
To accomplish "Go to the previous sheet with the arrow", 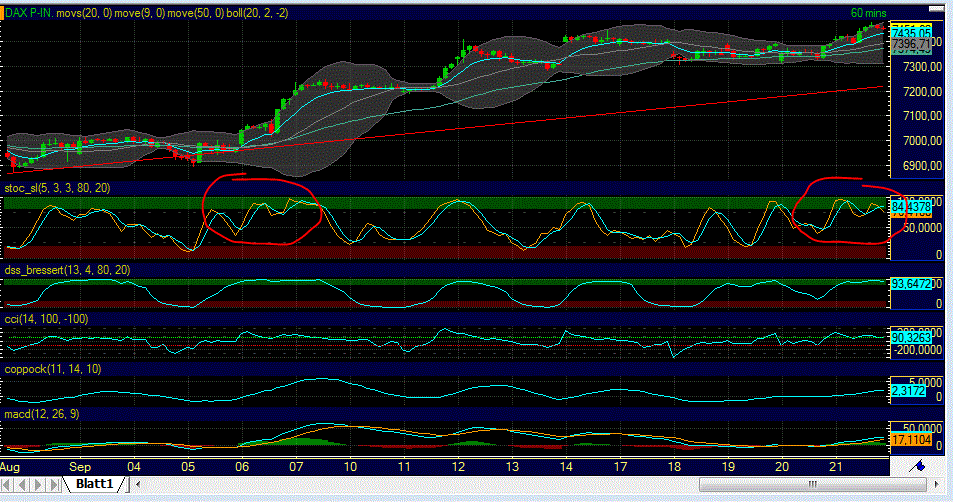I will coord(22,484).
